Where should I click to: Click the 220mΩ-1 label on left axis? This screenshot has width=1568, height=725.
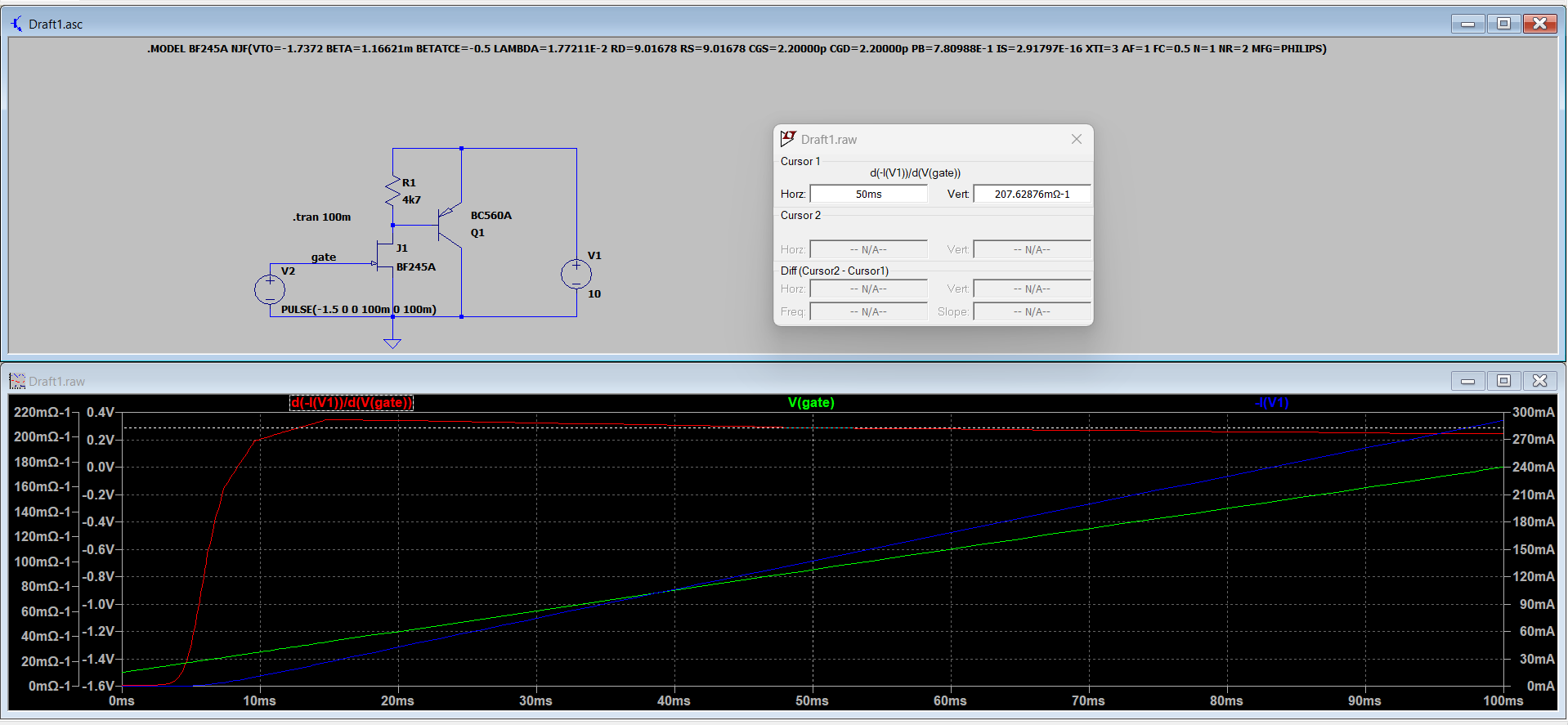[x=43, y=412]
